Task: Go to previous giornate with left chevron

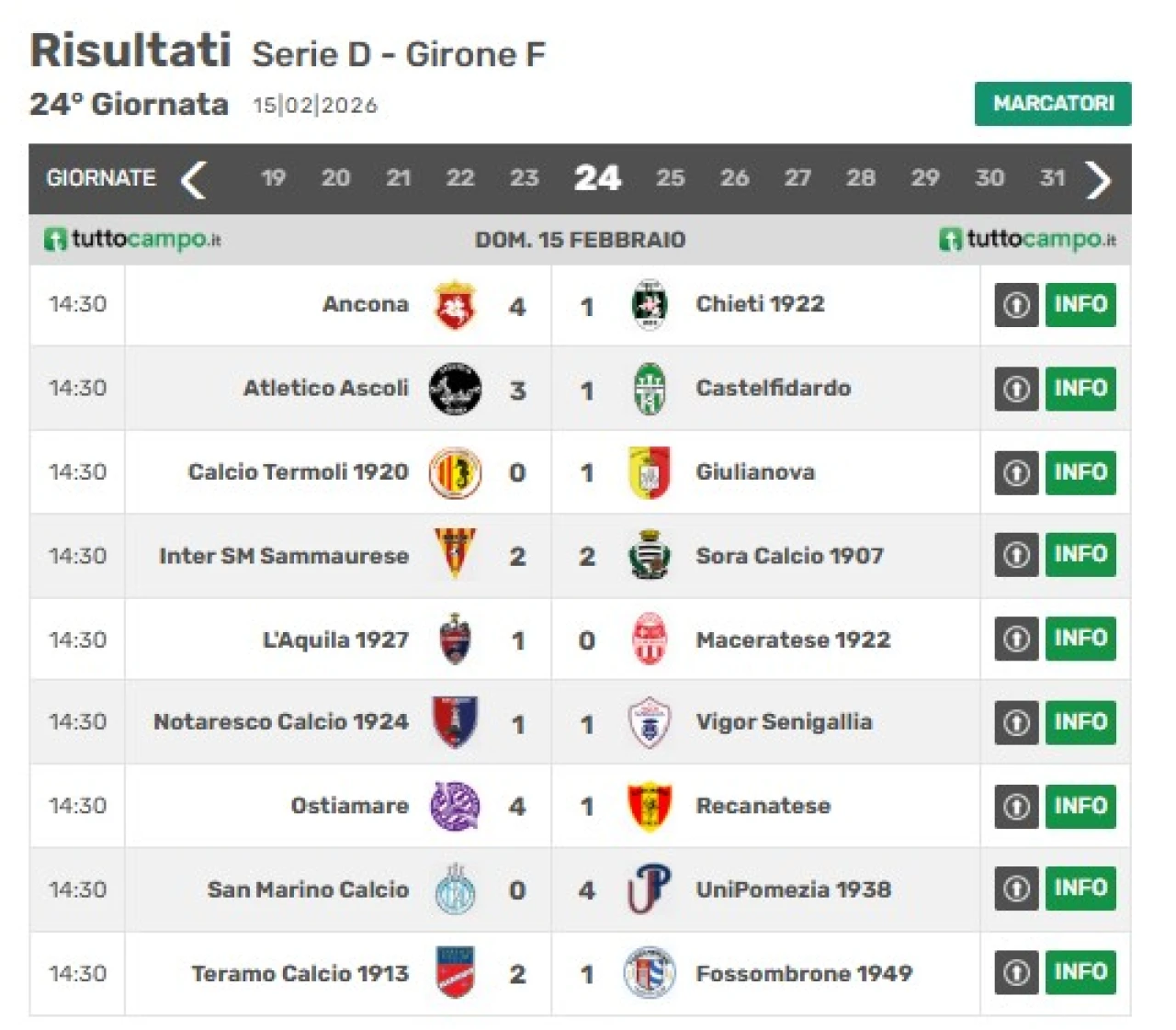Action: point(194,179)
